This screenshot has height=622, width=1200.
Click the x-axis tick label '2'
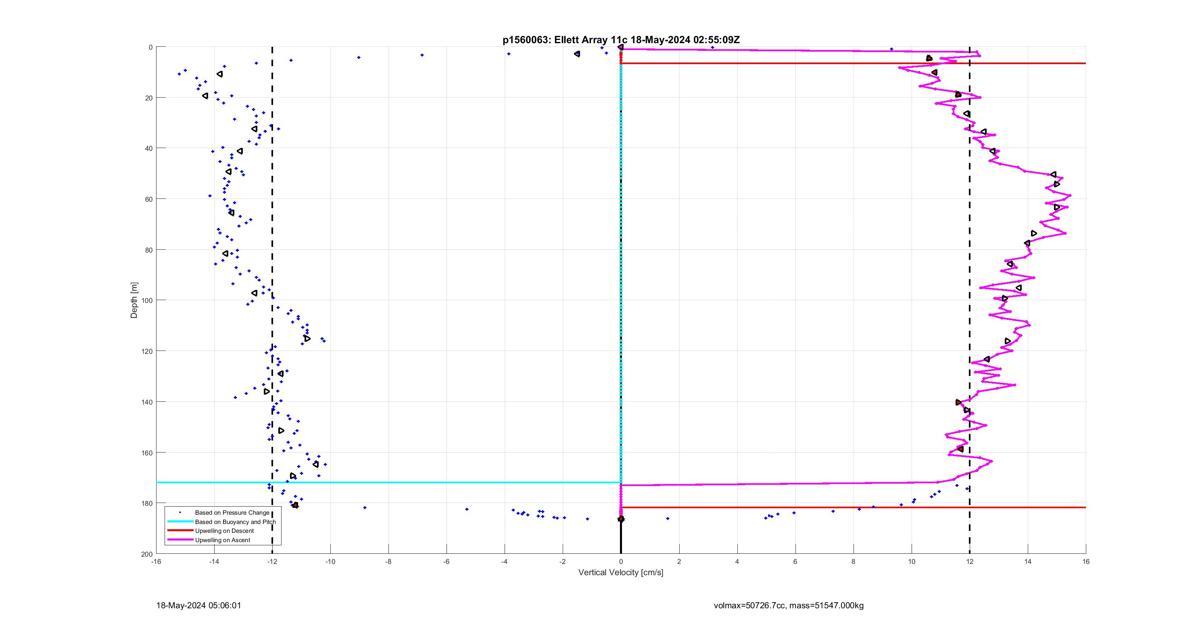click(679, 561)
